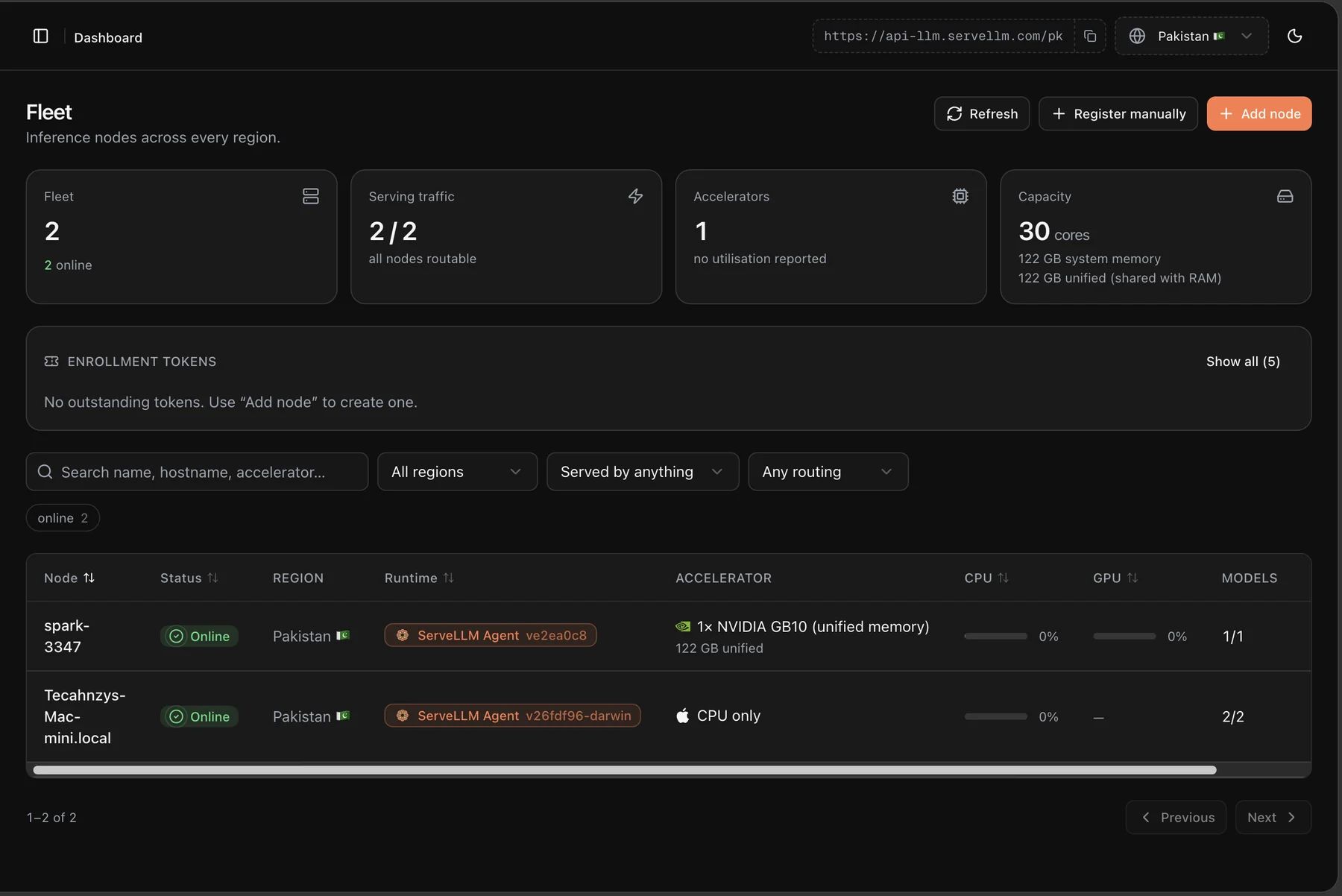
Task: Add a new node
Action: point(1259,113)
